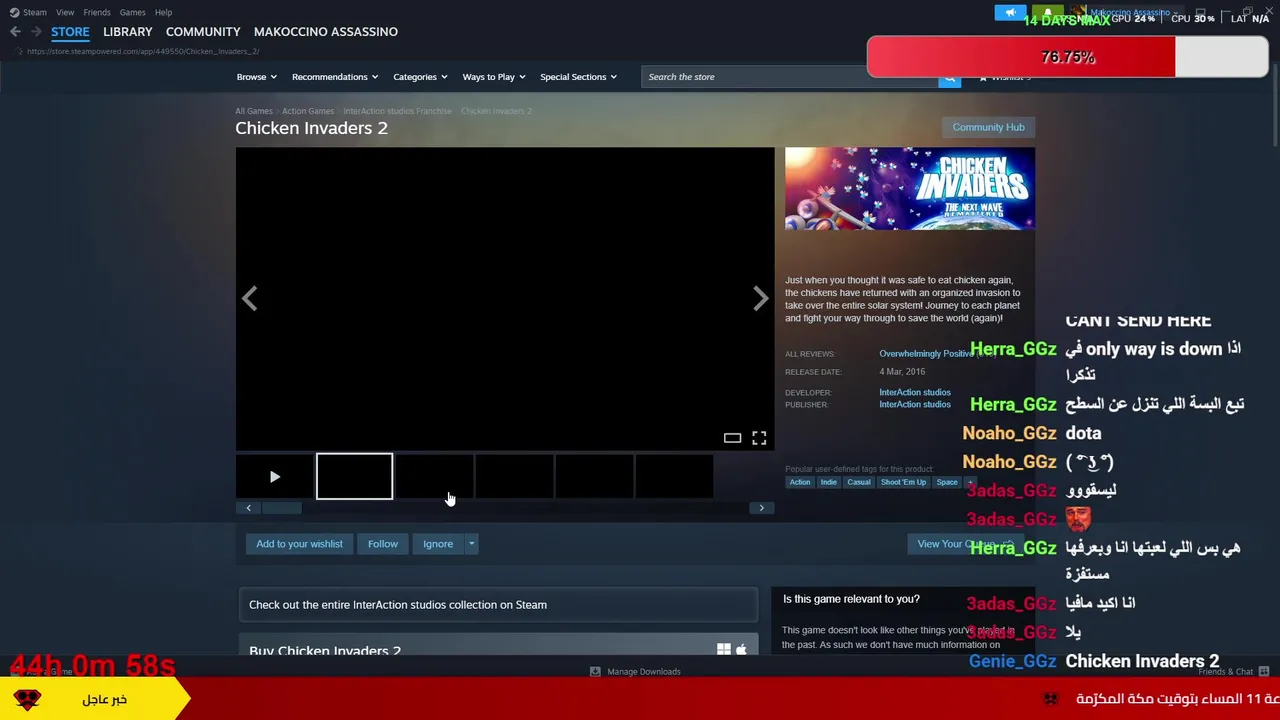Open the View menu

click(65, 13)
